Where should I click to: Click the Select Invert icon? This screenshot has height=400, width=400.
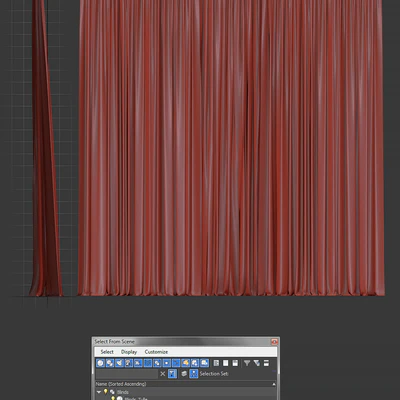(x=235, y=363)
